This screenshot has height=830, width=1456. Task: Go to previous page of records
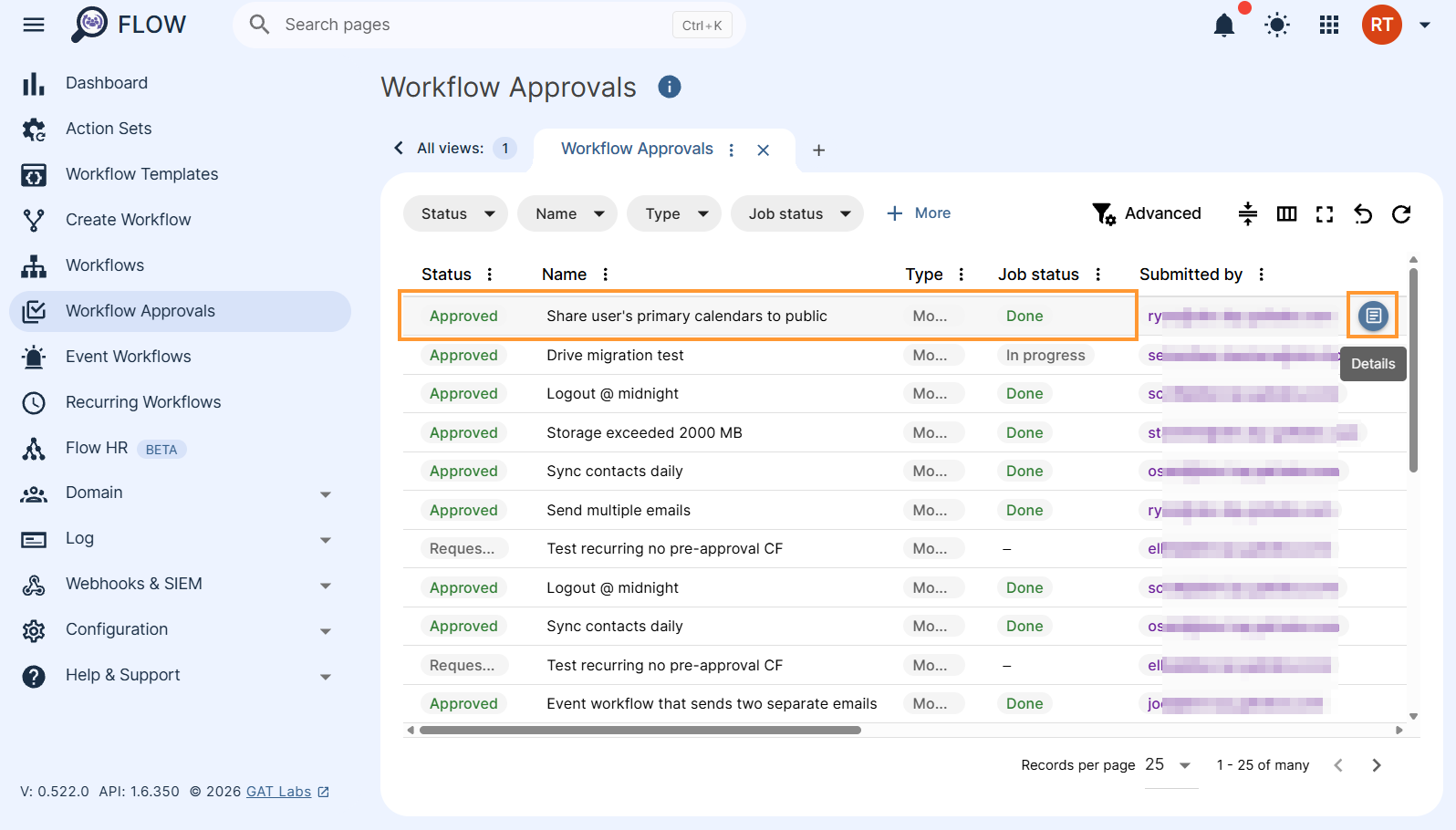click(x=1338, y=765)
